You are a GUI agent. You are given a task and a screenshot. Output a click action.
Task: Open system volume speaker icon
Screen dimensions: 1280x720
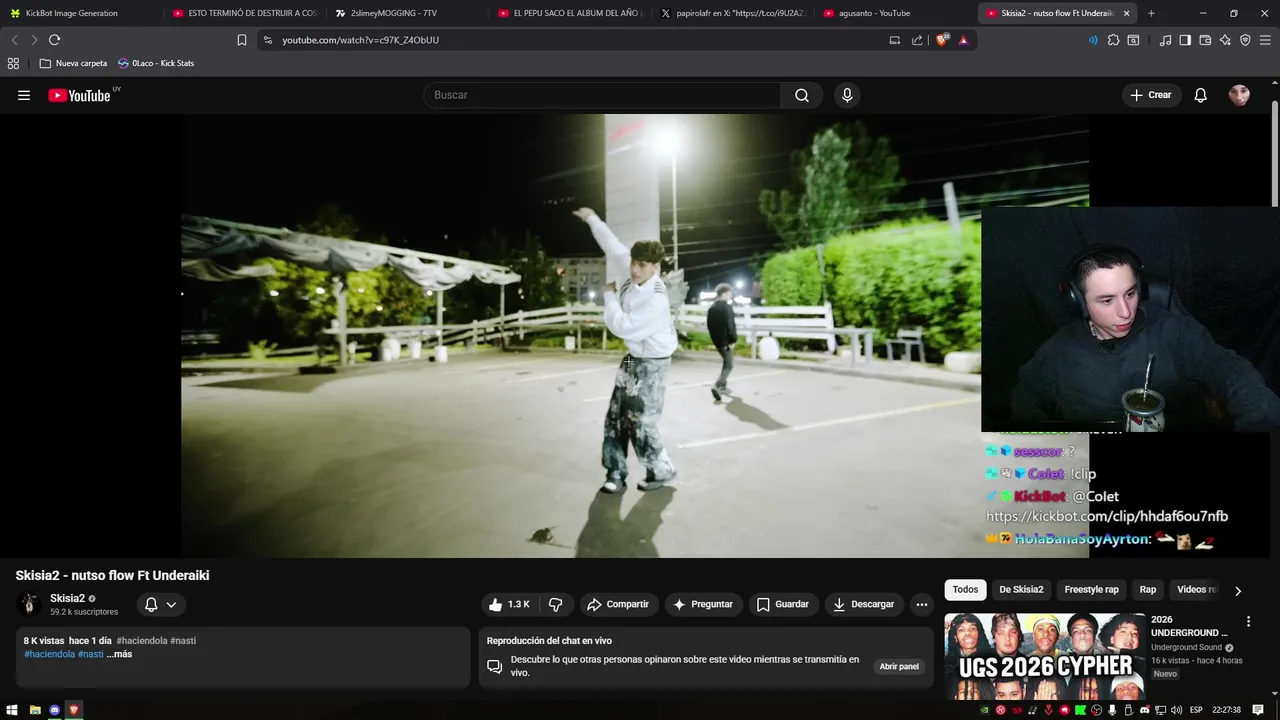point(1176,710)
